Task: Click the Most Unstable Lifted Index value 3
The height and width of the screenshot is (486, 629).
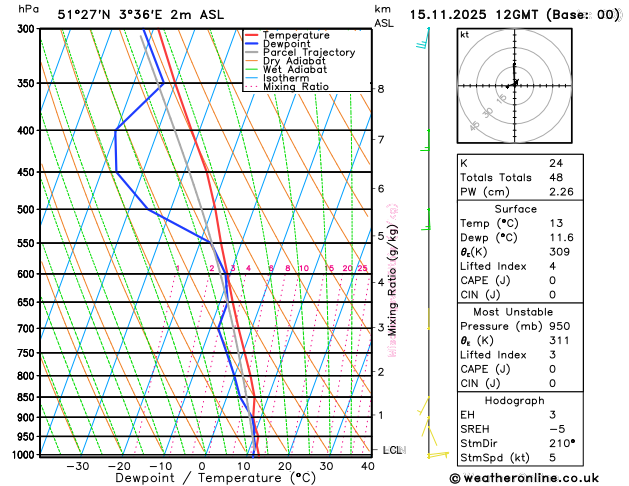Action: (x=553, y=355)
